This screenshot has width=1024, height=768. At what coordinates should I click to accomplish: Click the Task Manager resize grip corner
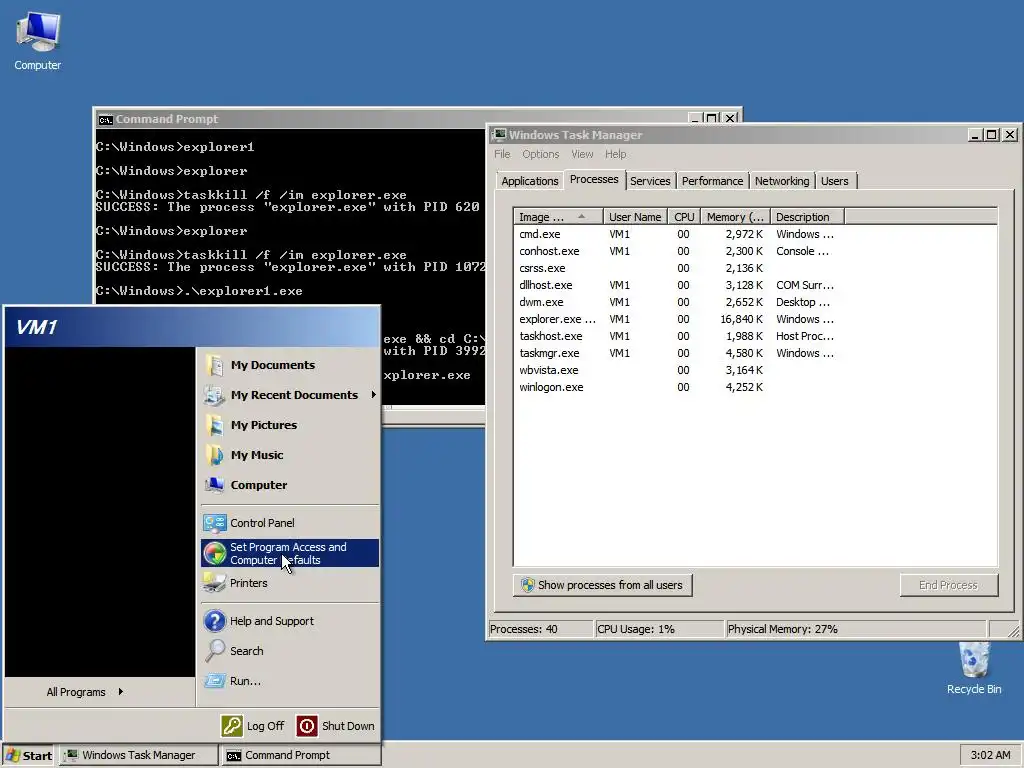point(1012,630)
